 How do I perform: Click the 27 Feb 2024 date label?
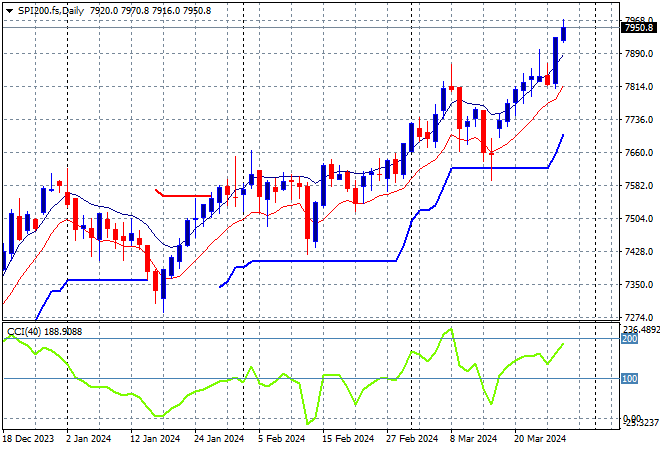tap(412, 439)
